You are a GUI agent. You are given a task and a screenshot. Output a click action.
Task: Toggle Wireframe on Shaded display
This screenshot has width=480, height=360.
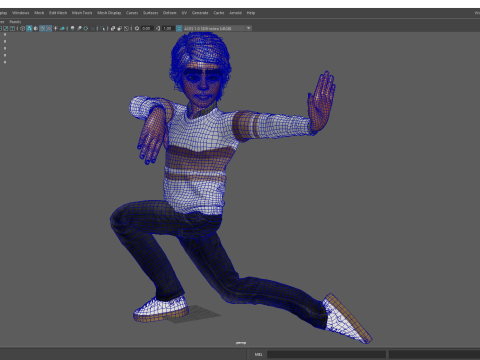tap(42, 28)
